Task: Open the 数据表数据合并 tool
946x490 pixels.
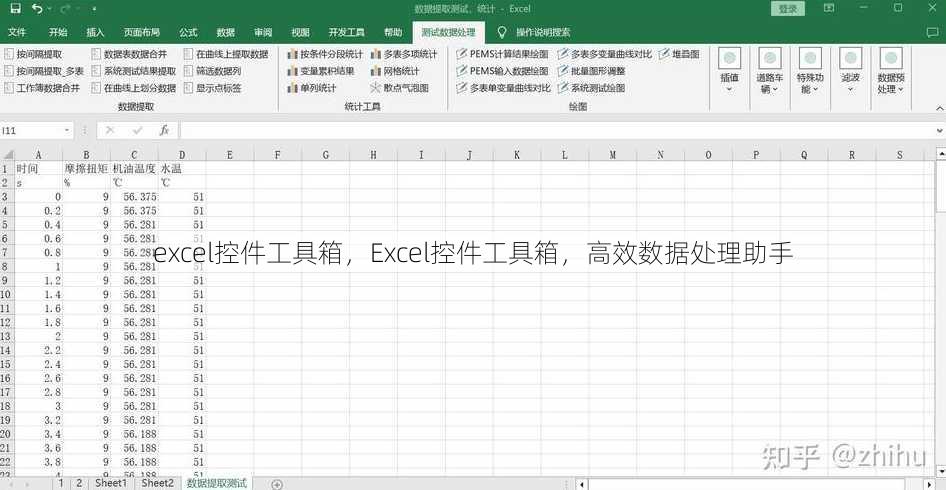Action: [129, 54]
